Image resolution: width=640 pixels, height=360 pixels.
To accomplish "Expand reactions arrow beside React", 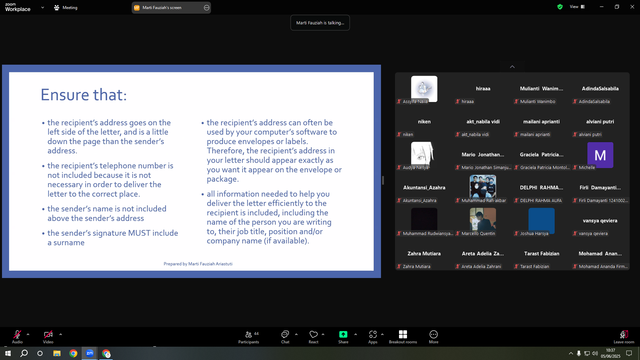I will click(x=323, y=334).
